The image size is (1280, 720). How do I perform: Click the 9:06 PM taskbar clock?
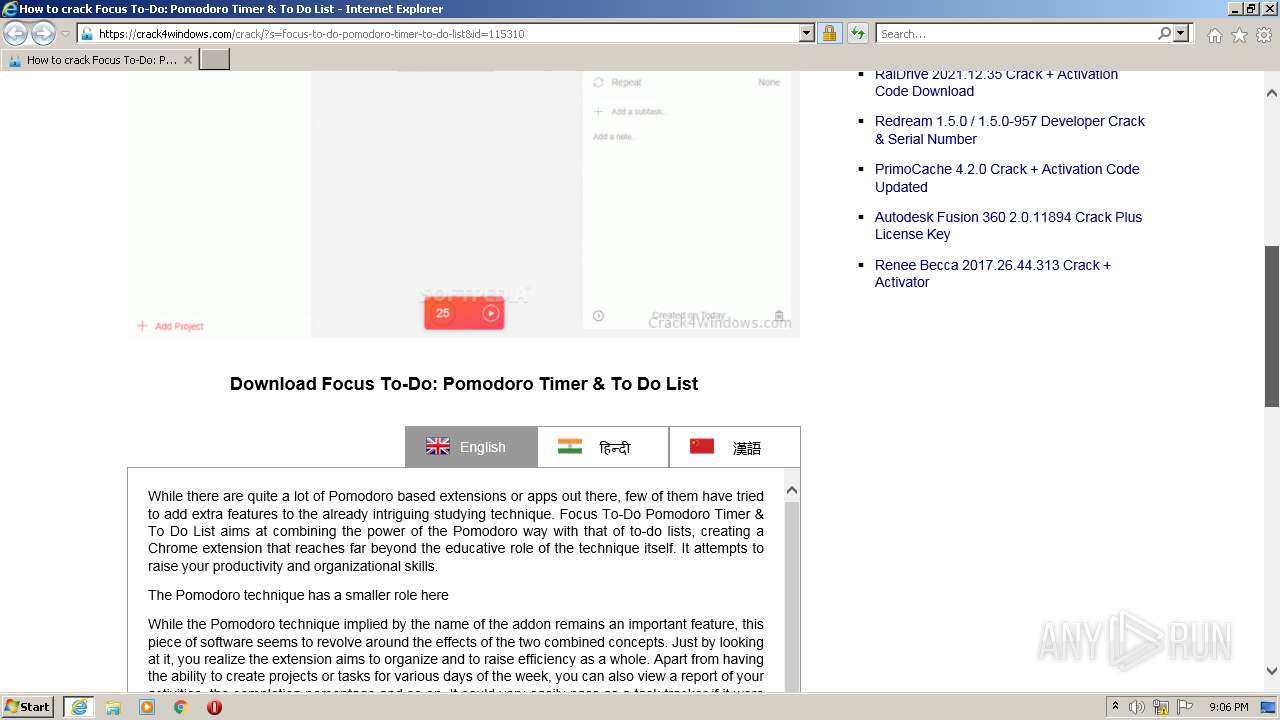pos(1229,707)
